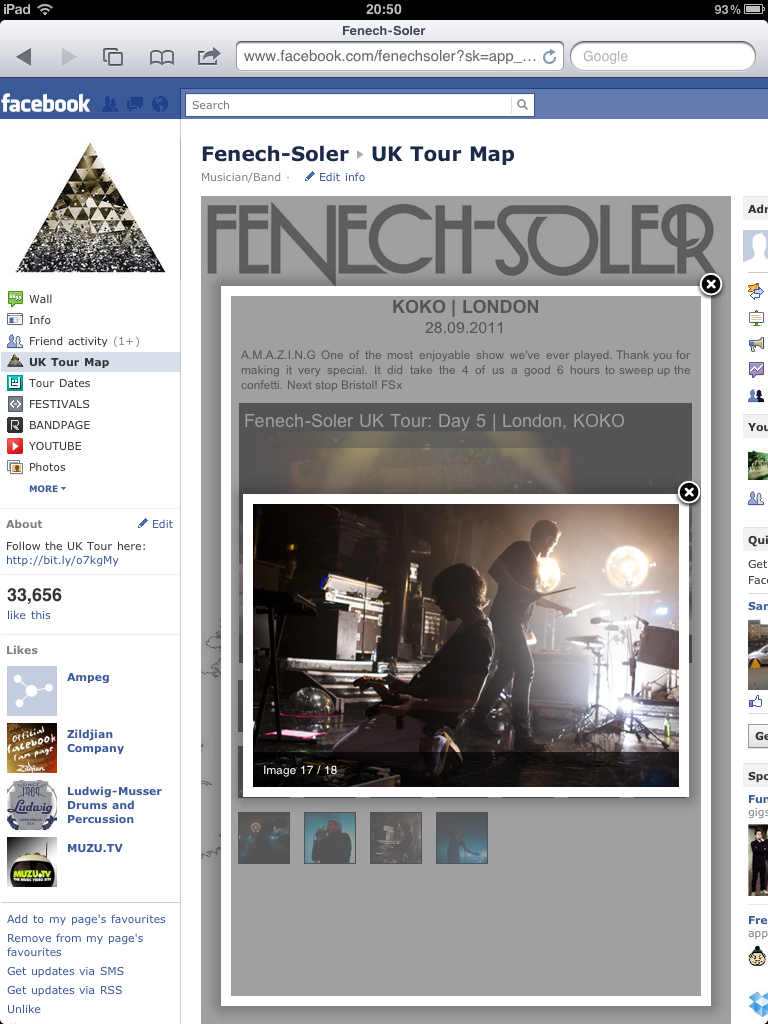The width and height of the screenshot is (768, 1024).
Task: Open the bit.ly UK Tour link
Action: point(62,560)
